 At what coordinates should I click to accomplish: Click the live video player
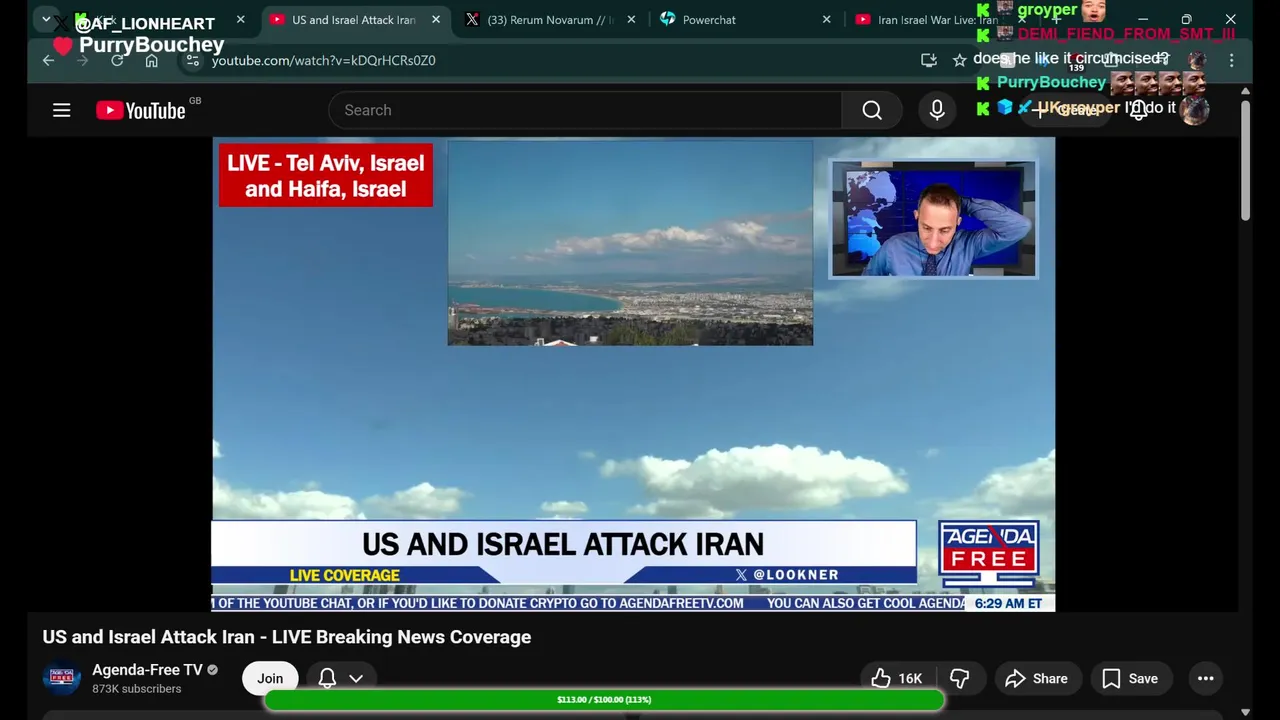coord(633,374)
